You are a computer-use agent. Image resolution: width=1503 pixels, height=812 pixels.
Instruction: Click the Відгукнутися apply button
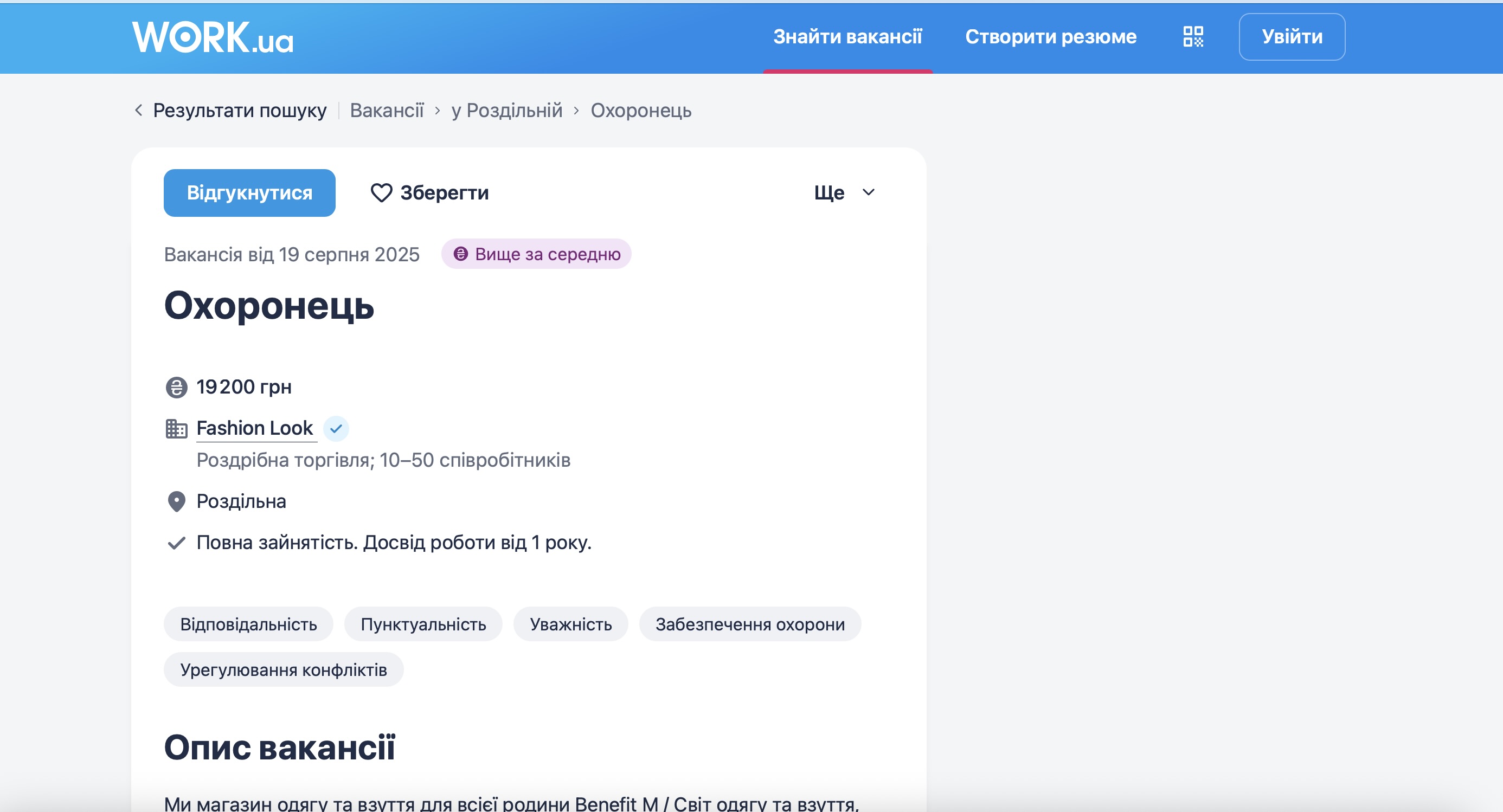[250, 193]
